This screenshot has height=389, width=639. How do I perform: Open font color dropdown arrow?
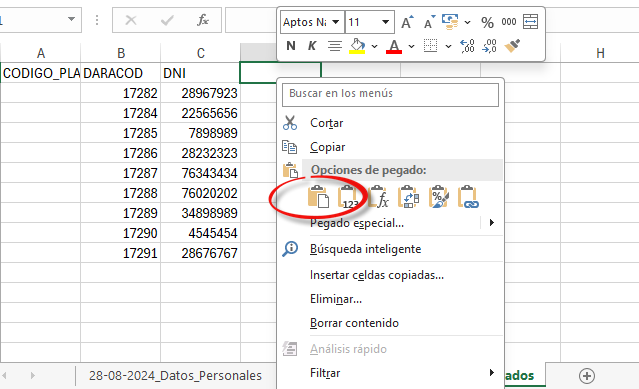[x=411, y=46]
